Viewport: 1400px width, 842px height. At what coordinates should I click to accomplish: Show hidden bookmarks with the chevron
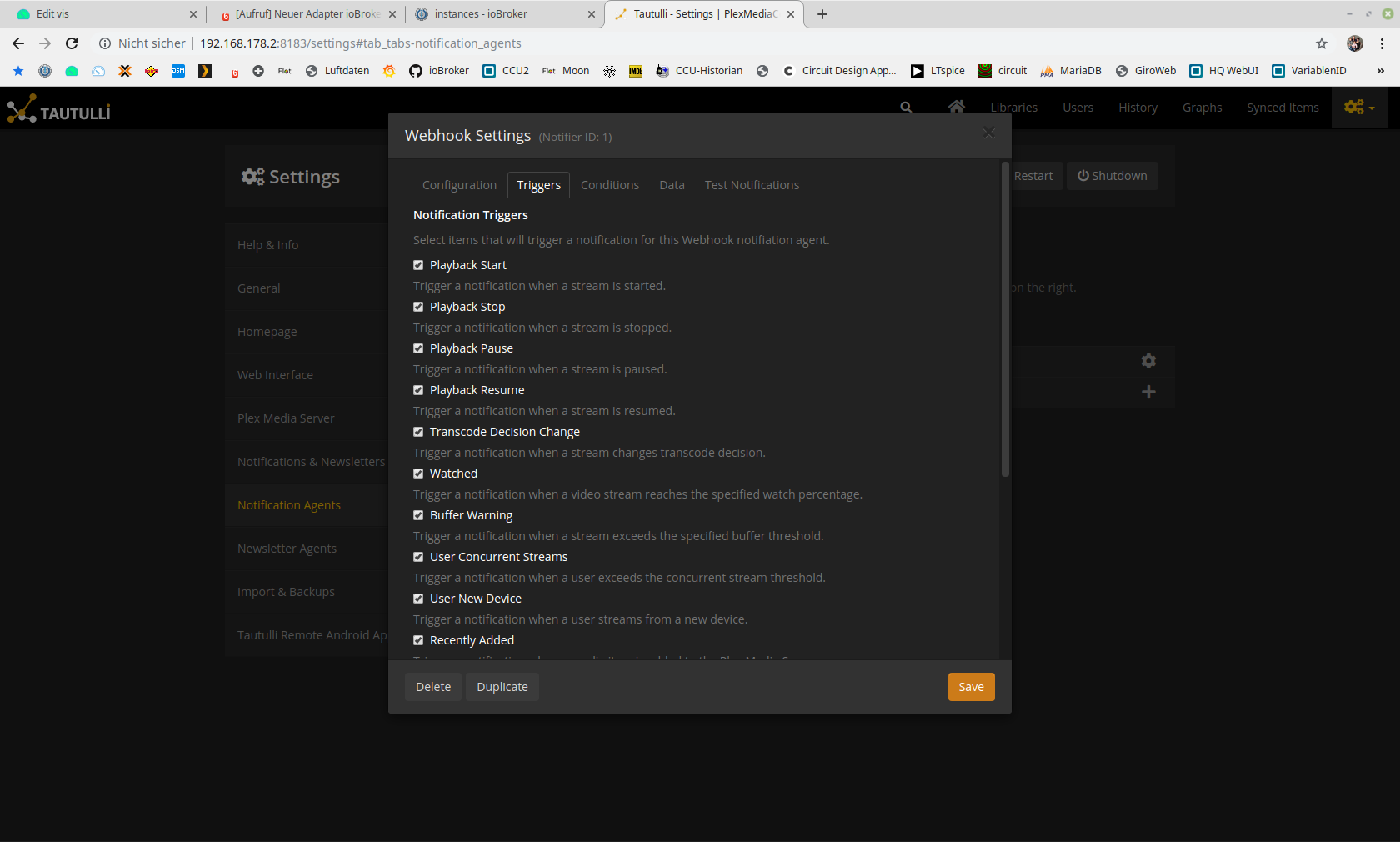coord(1380,71)
